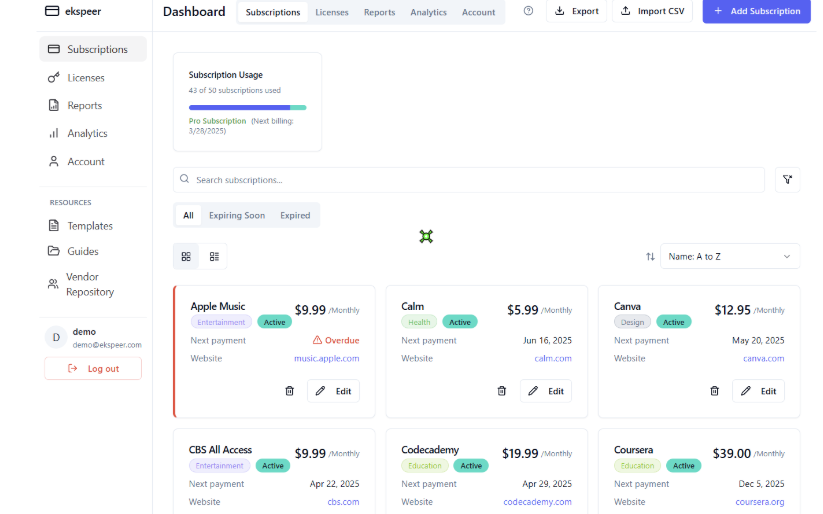Image resolution: width=823 pixels, height=514 pixels.
Task: Delete the Calm subscription
Action: [x=502, y=391]
